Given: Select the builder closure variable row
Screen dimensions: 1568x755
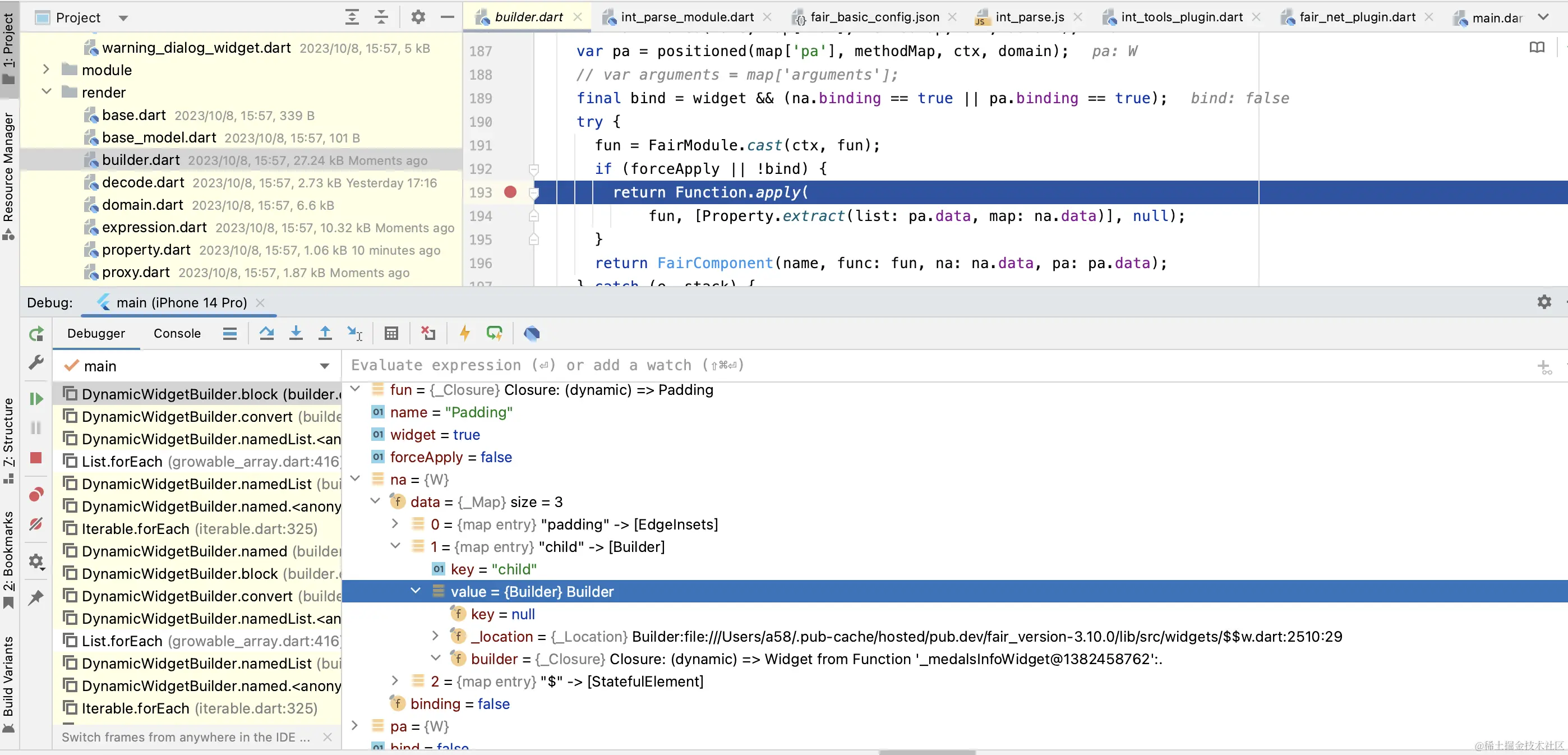Looking at the screenshot, I should pyautogui.click(x=954, y=659).
